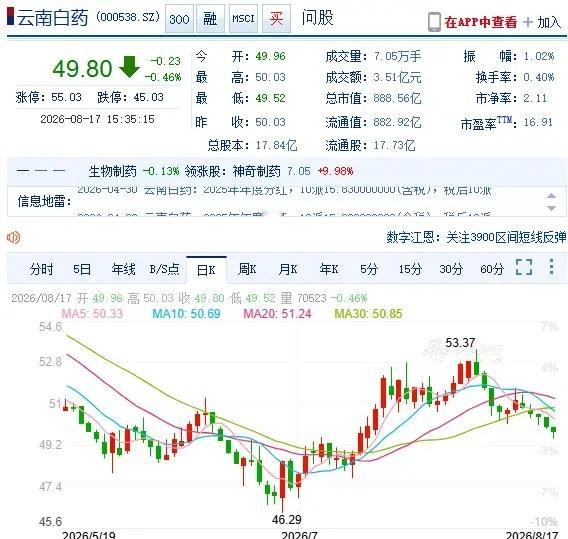Click the 最低 49.52 value
Viewport: 568px width, 539px height.
[270, 98]
